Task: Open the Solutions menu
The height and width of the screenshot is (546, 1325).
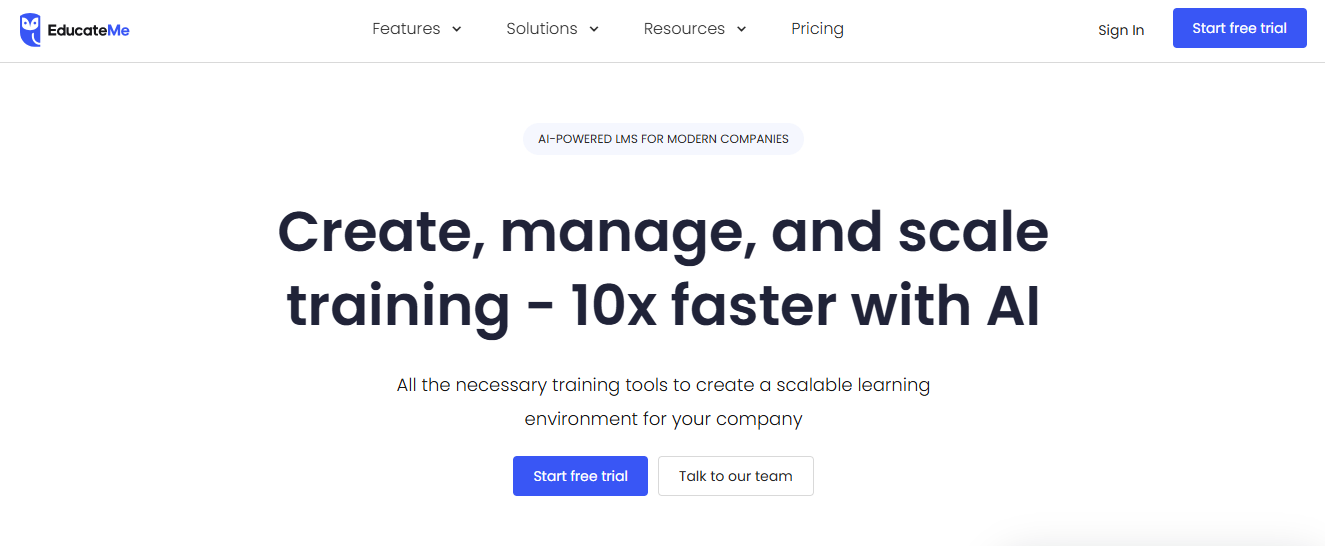Action: coord(541,29)
